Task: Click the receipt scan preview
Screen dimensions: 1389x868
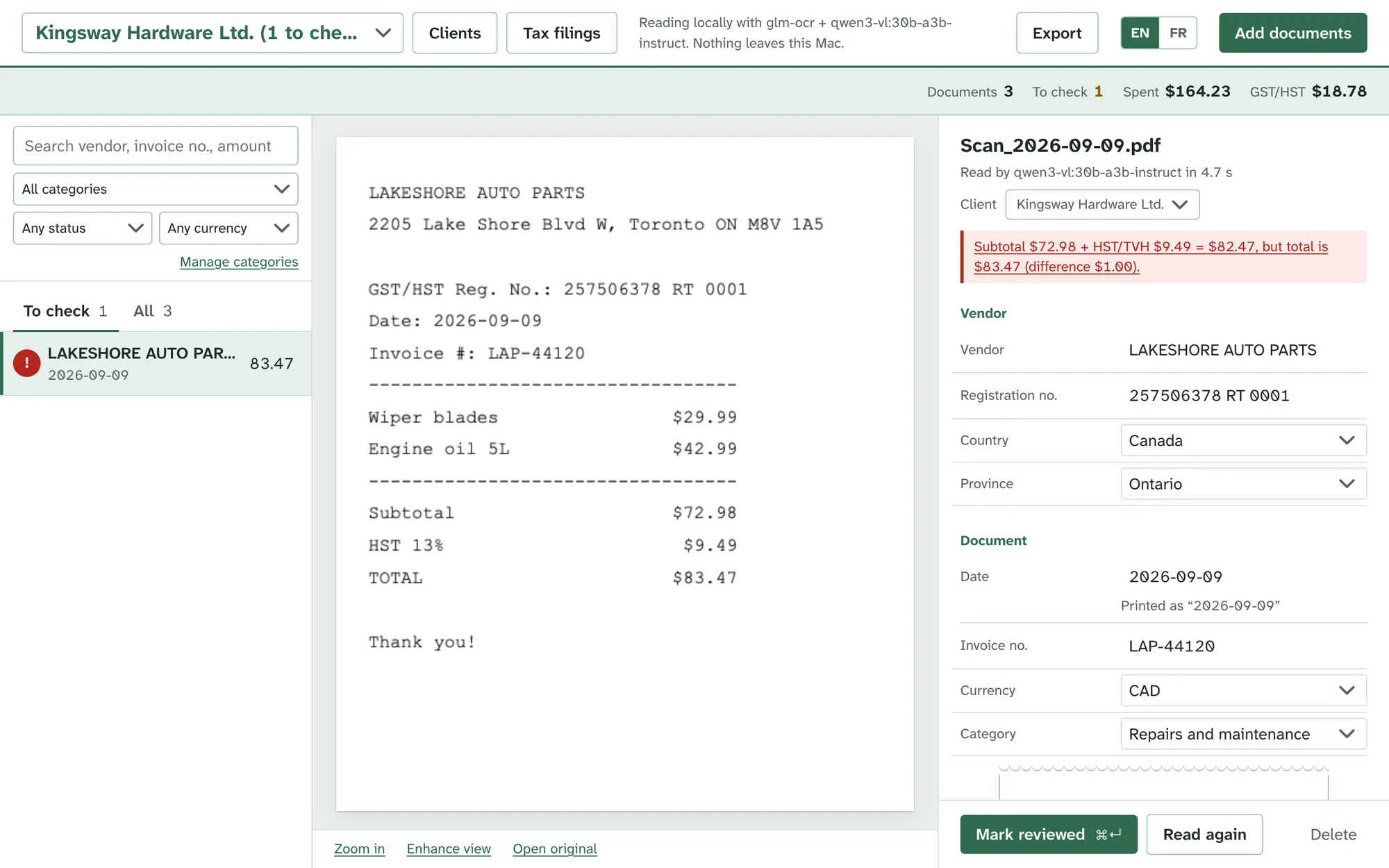Action: 624,474
